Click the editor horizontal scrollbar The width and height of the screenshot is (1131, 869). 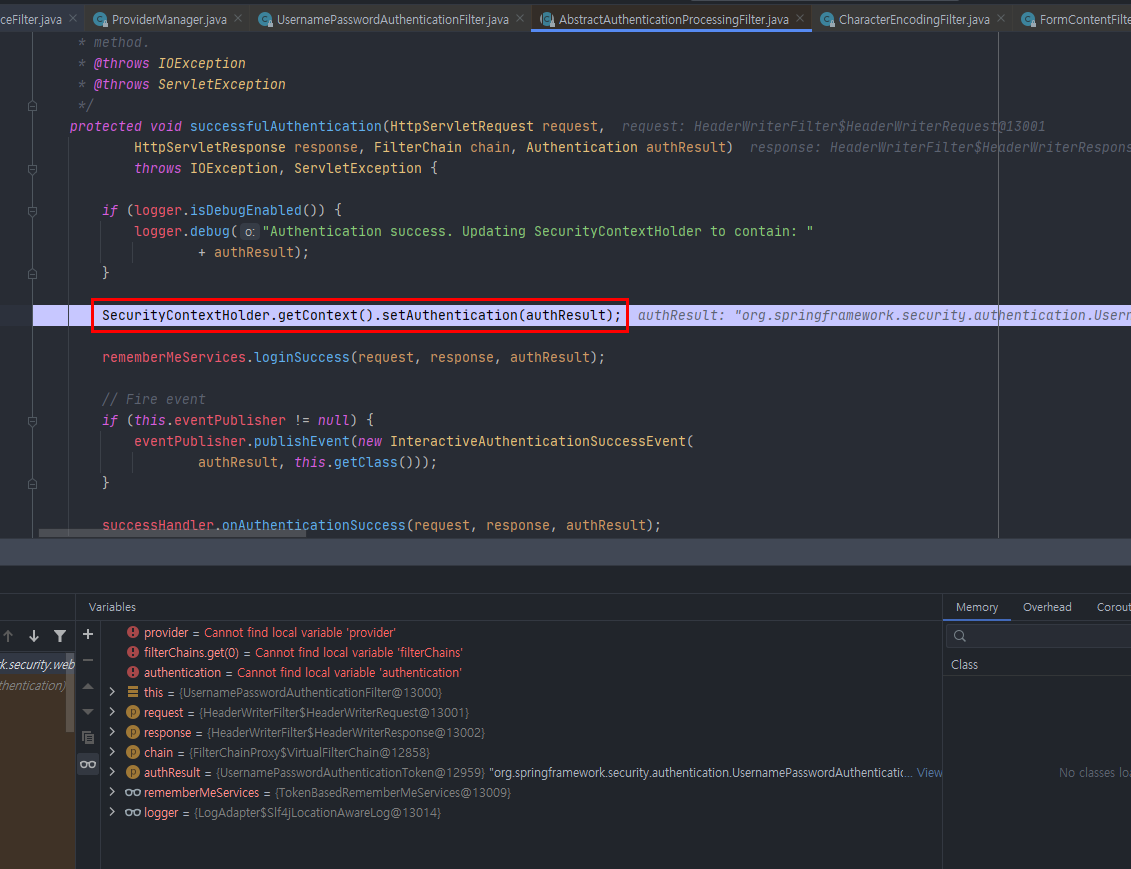point(172,534)
